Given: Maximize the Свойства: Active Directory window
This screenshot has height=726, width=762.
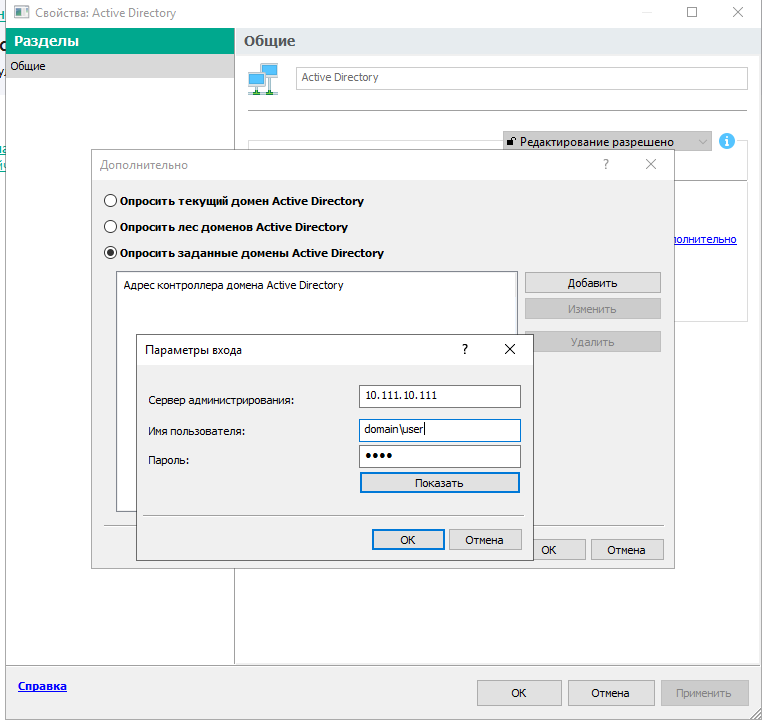Looking at the screenshot, I should tap(692, 12).
